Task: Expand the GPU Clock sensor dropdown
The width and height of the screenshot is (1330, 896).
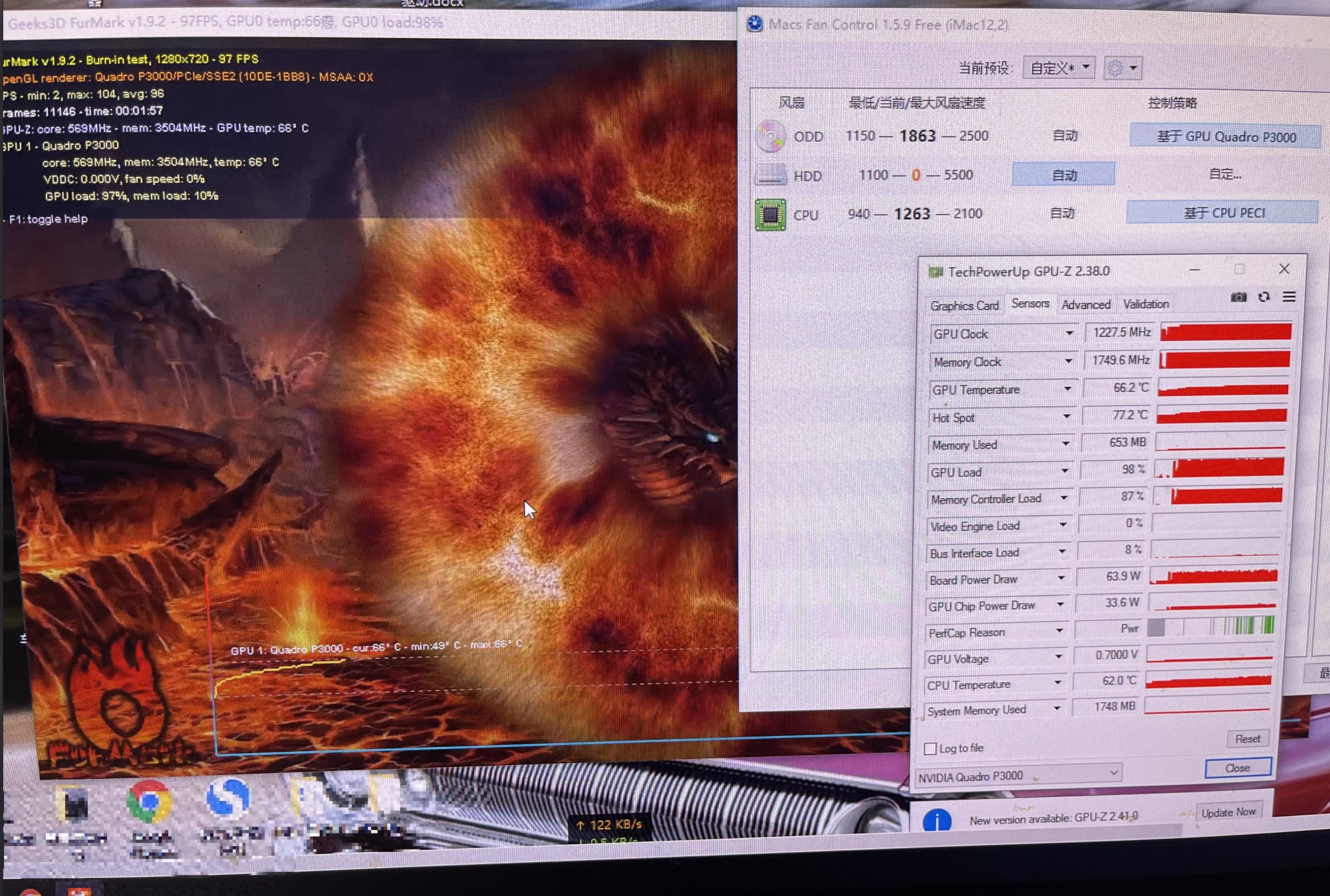Action: (x=1069, y=333)
